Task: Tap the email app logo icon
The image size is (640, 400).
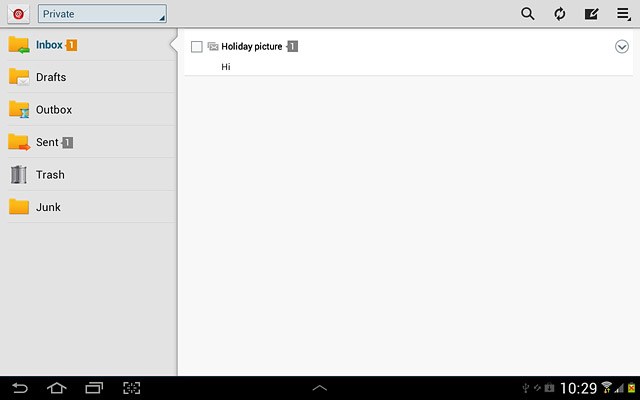Action: [x=18, y=14]
